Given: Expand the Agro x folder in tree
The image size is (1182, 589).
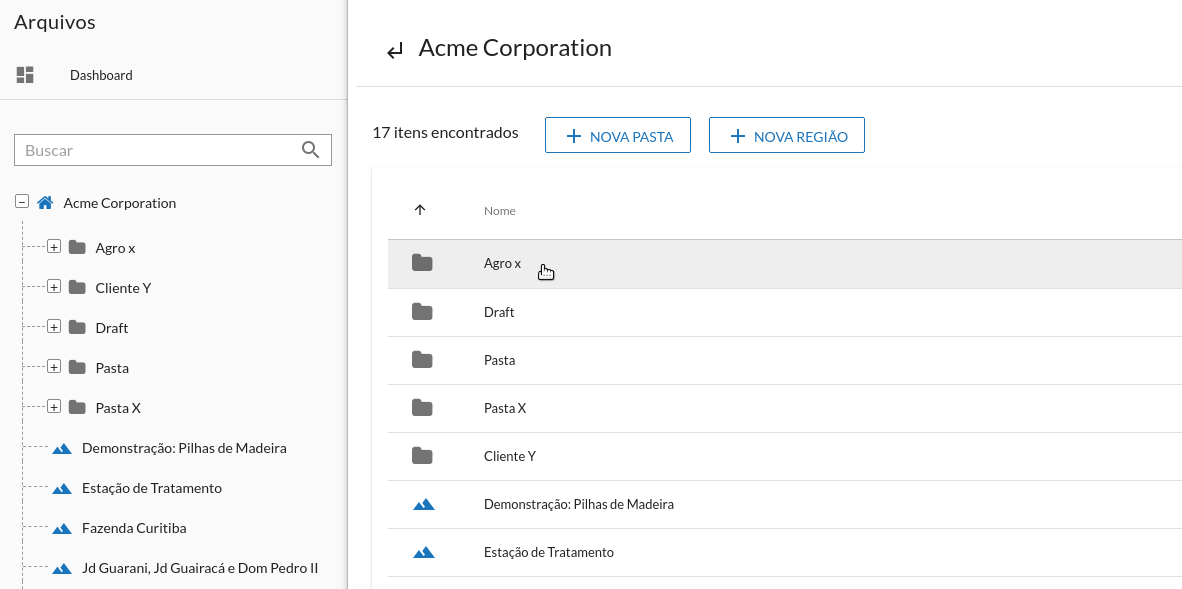Looking at the screenshot, I should tap(54, 247).
